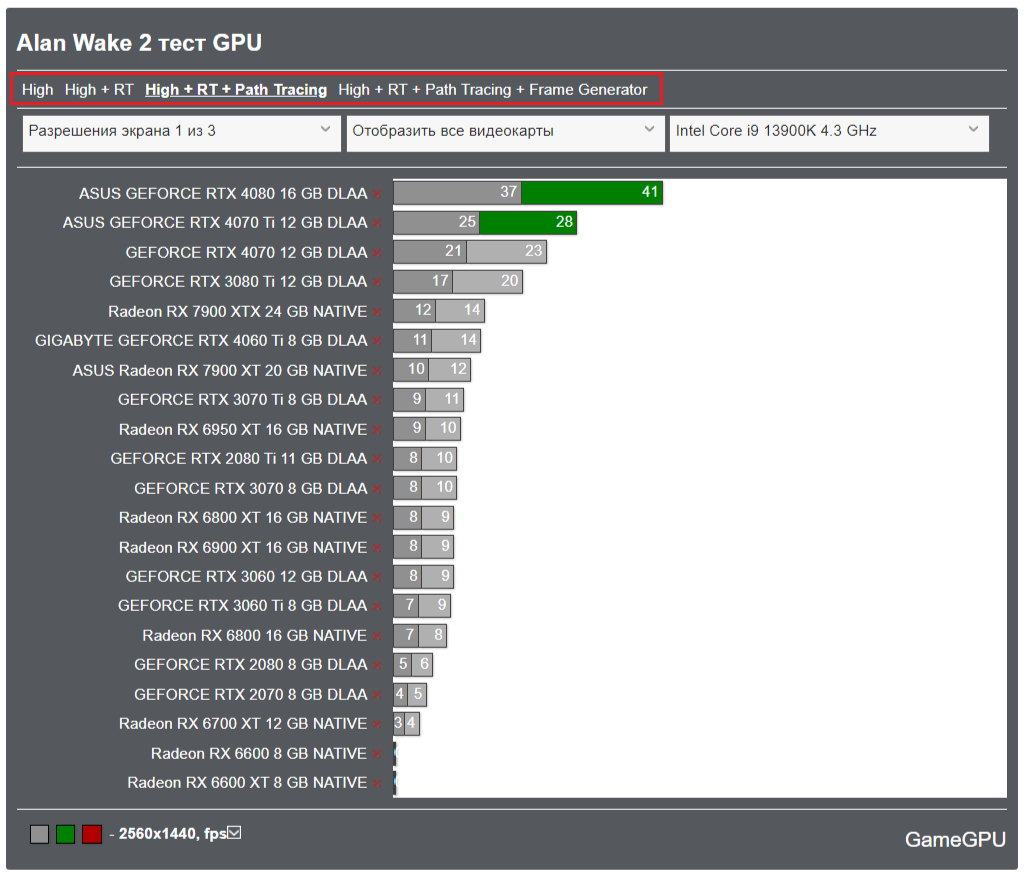
Task: Click the green 28 fps bar for RTX 4070 Ti
Action: click(x=528, y=222)
